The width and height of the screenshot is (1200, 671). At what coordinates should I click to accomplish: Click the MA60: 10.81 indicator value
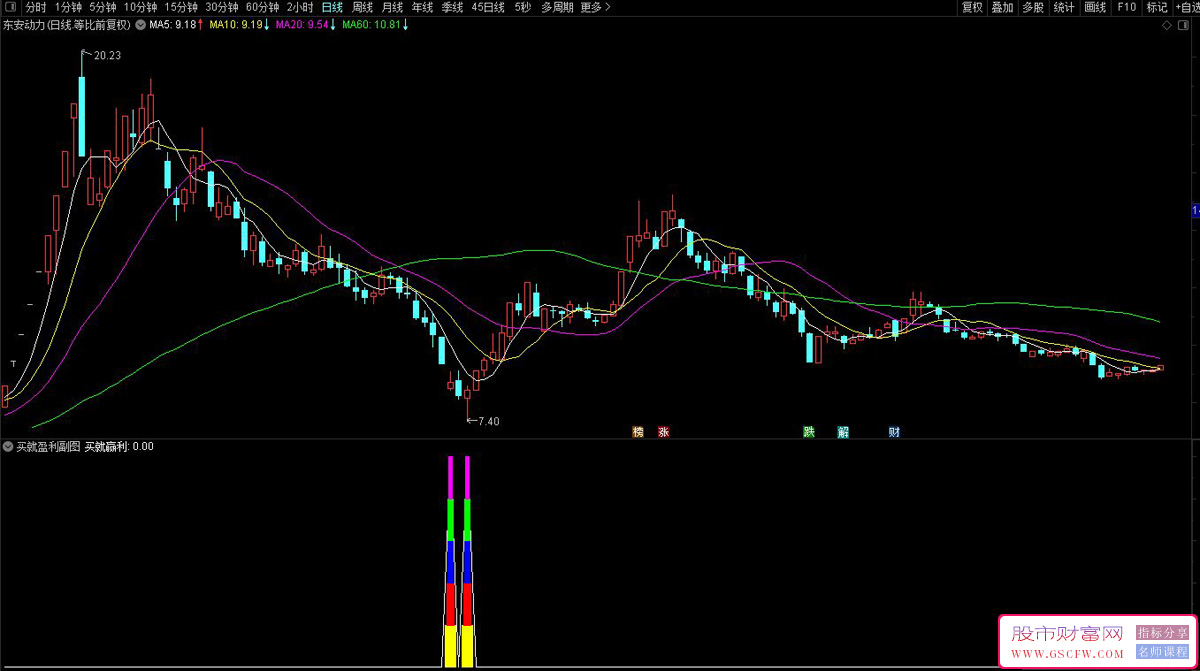point(374,24)
